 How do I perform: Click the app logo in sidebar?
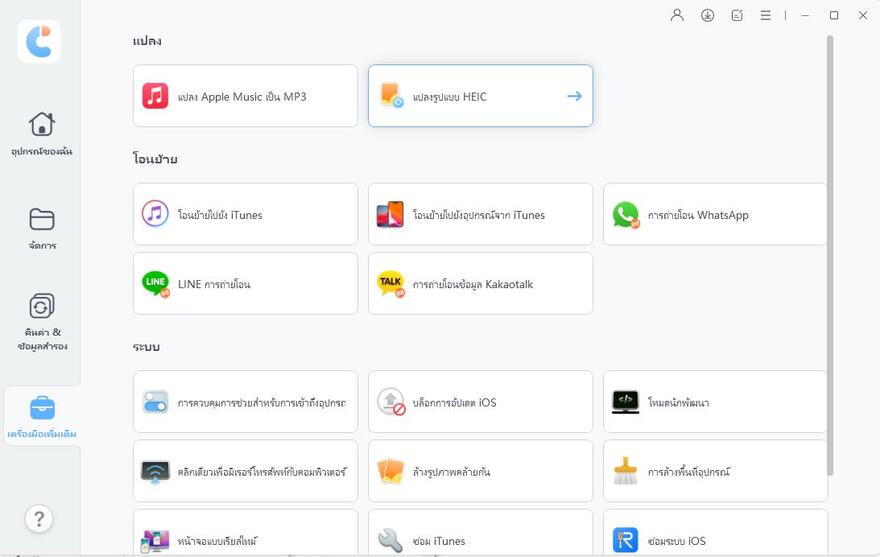click(x=39, y=41)
